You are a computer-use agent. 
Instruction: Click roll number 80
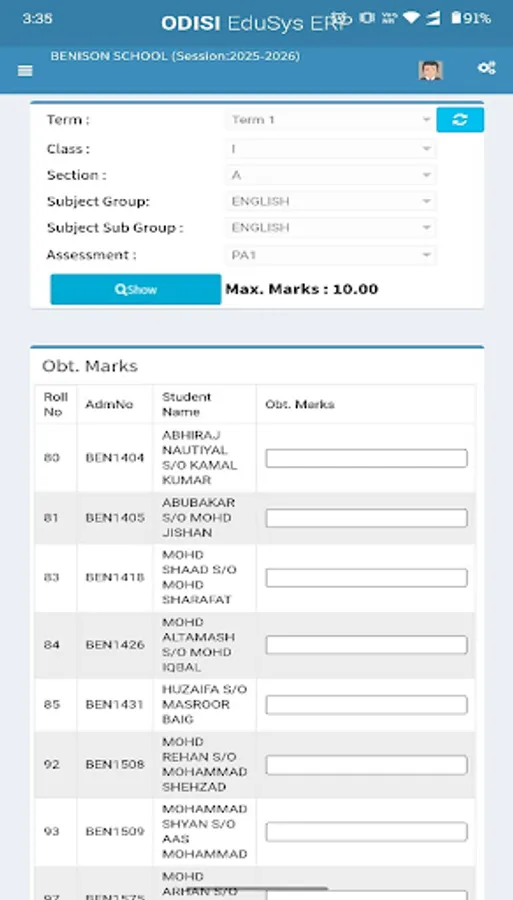(52, 458)
